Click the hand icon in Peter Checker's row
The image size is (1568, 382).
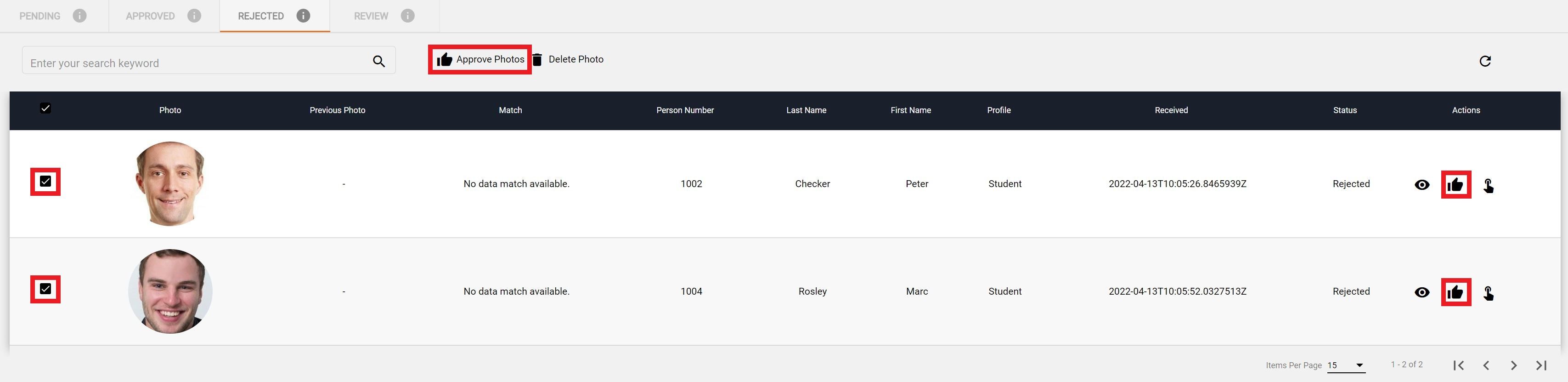(1488, 185)
